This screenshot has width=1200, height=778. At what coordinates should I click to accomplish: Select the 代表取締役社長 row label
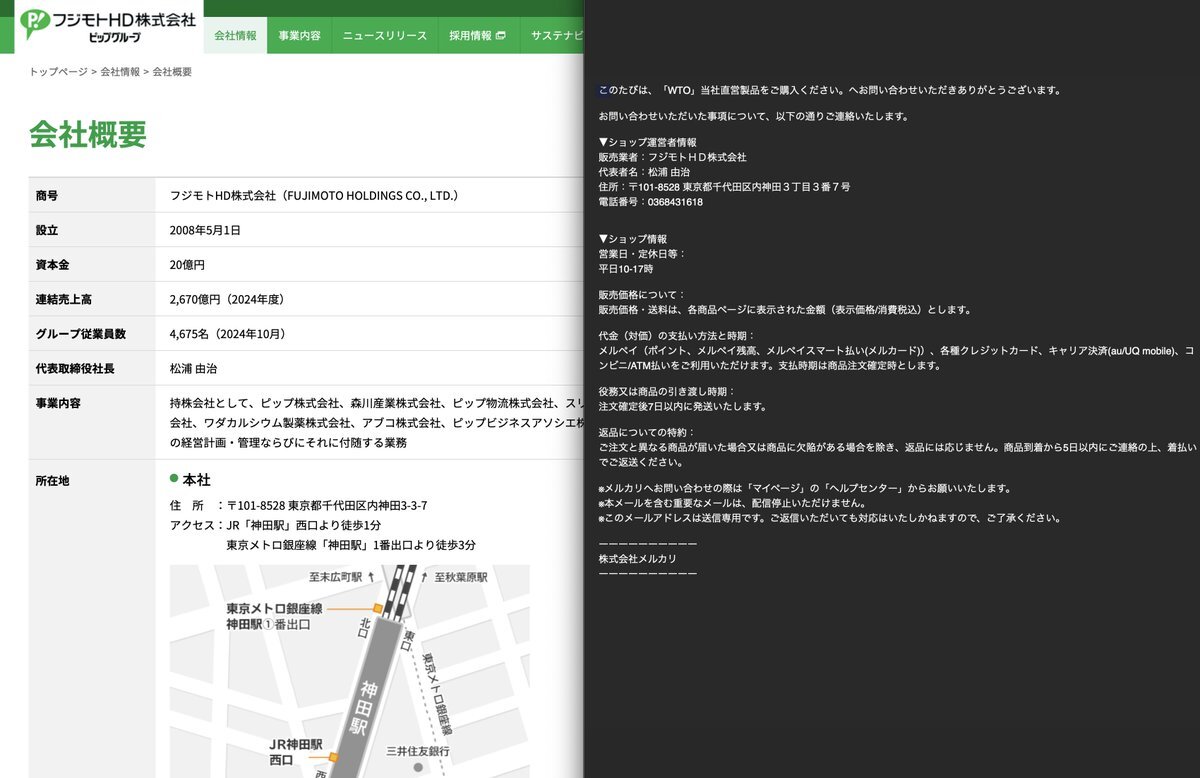75,368
